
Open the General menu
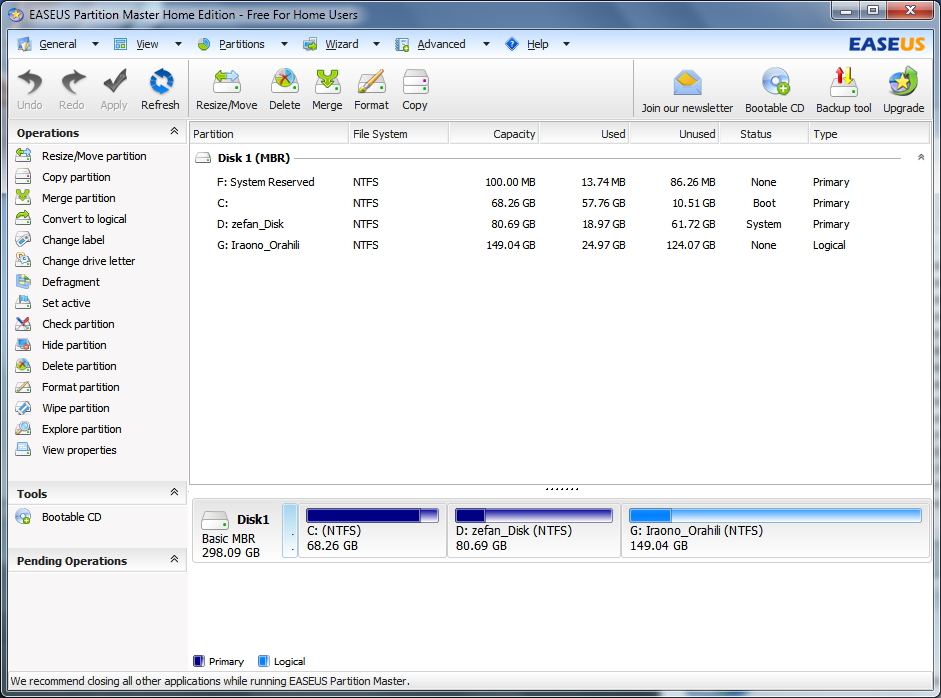pyautogui.click(x=58, y=44)
